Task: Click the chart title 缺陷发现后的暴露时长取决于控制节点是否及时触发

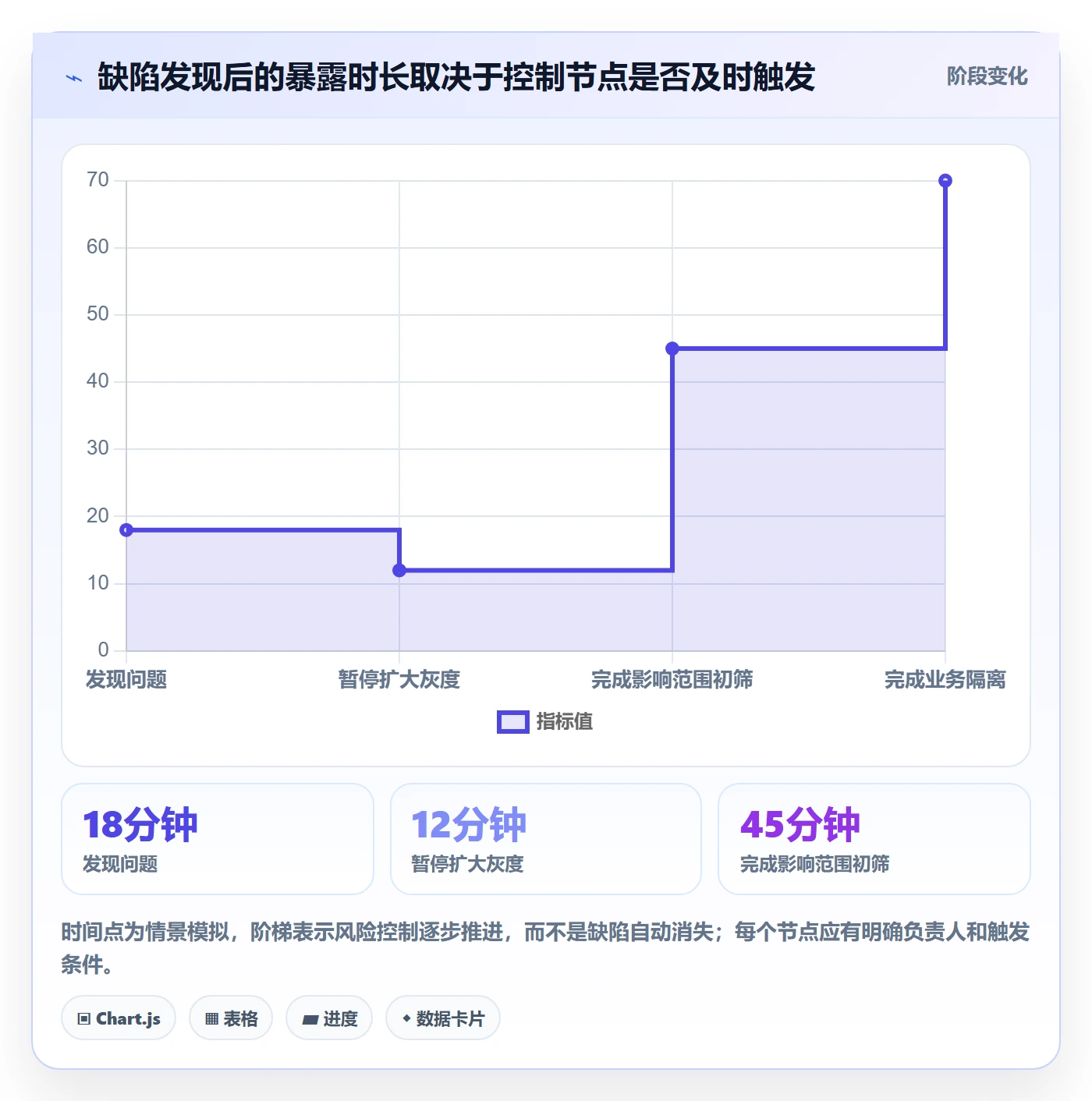Action: (x=456, y=77)
